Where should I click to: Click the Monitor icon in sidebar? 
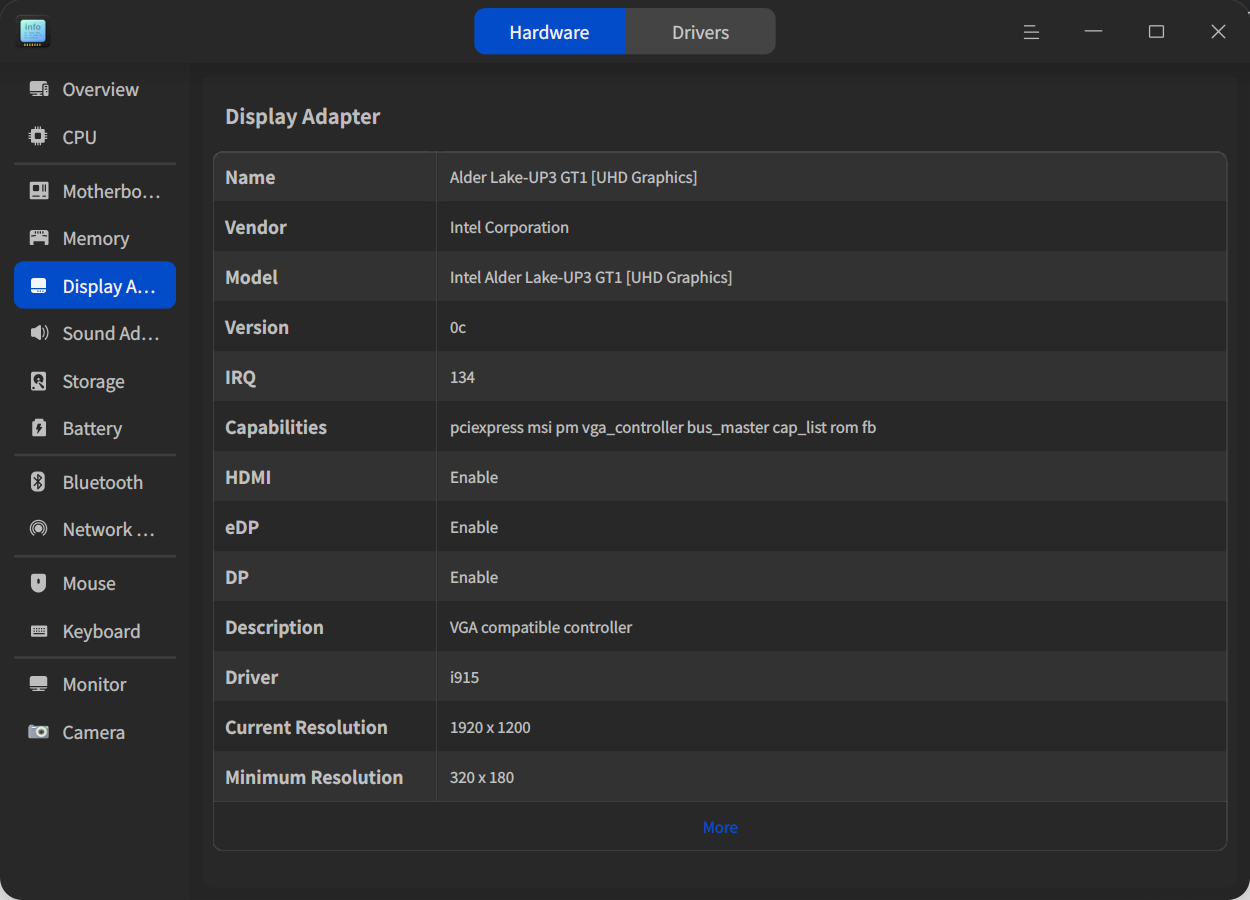[x=39, y=684]
